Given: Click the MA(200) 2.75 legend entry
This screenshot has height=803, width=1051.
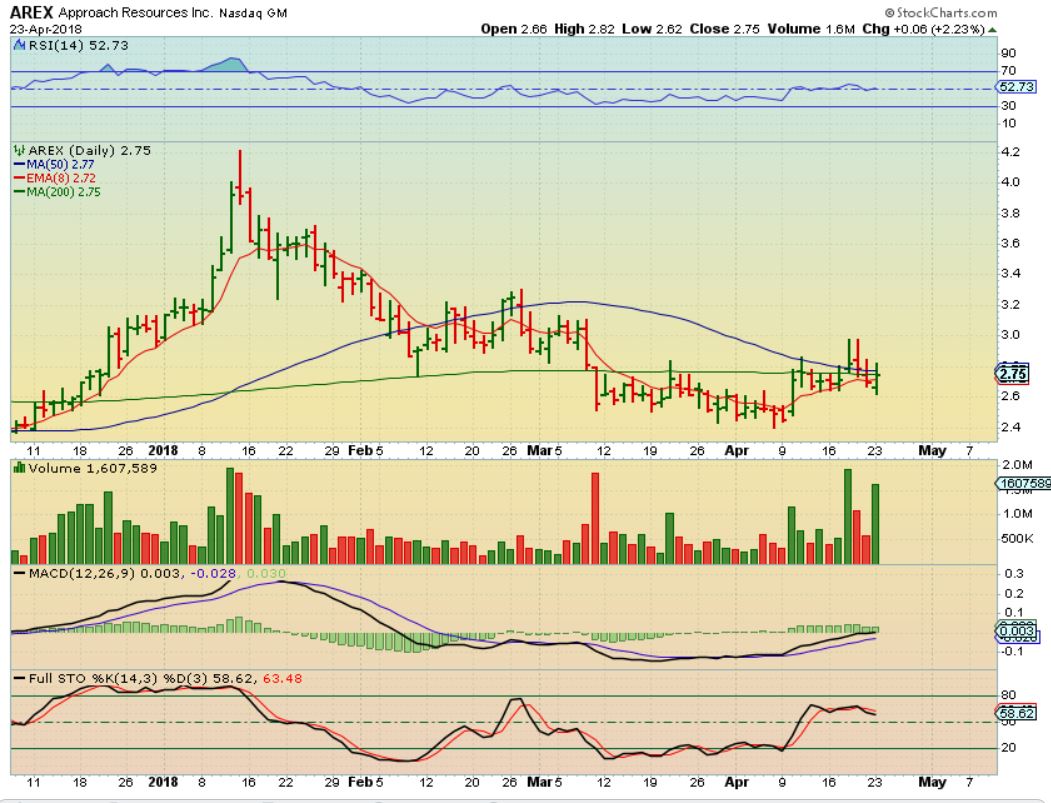Looking at the screenshot, I should pyautogui.click(x=64, y=192).
